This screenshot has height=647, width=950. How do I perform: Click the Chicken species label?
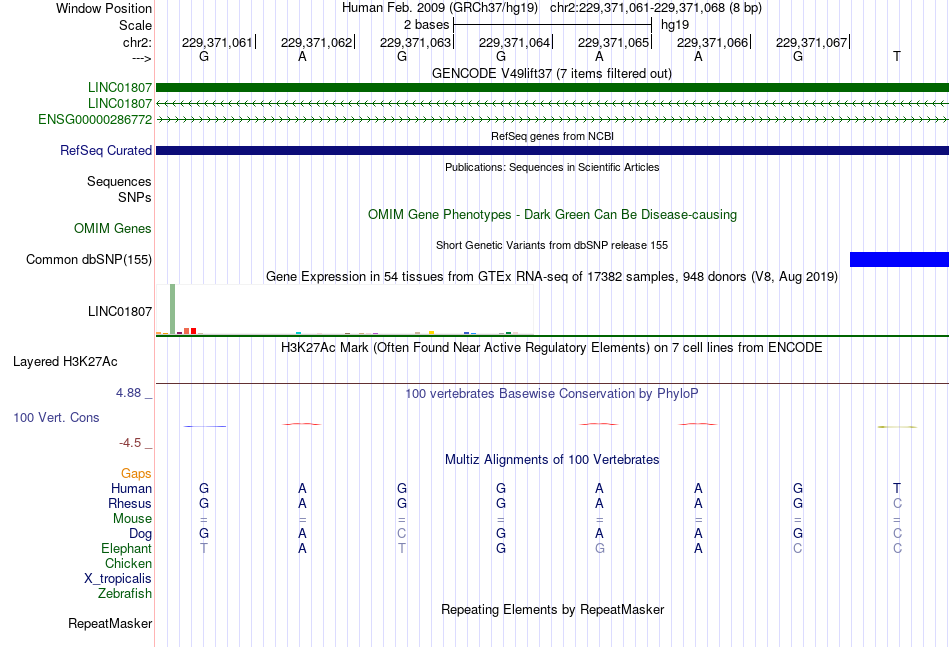click(128, 563)
